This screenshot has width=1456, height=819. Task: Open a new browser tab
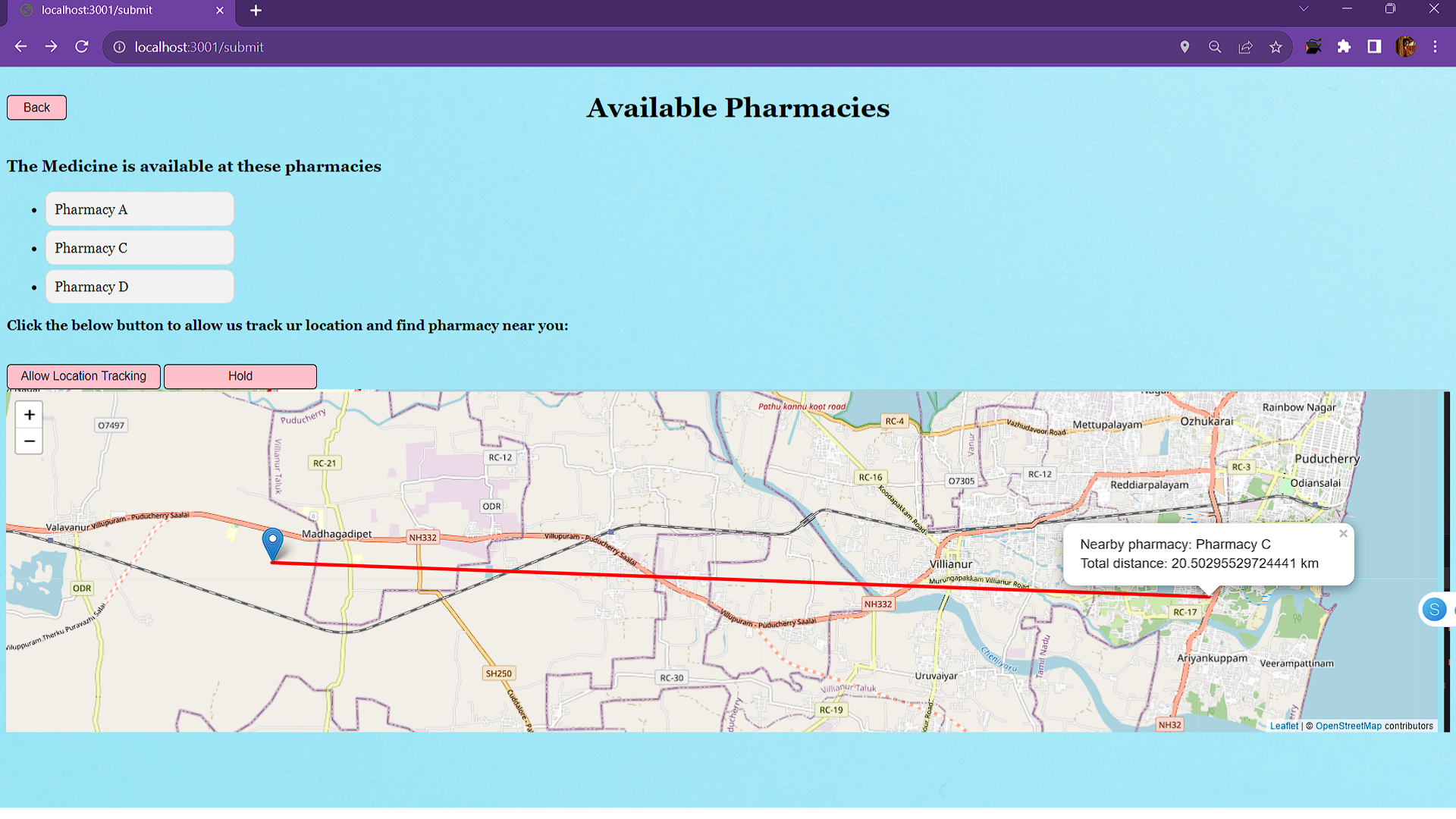[256, 11]
